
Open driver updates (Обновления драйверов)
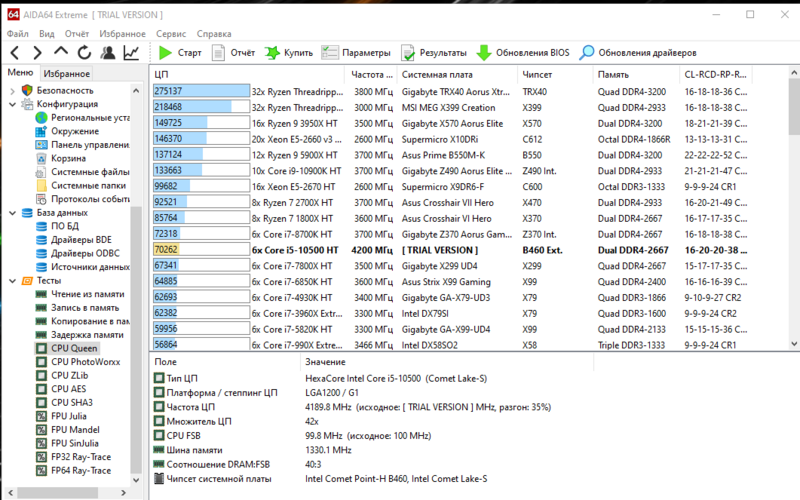pyautogui.click(x=640, y=52)
